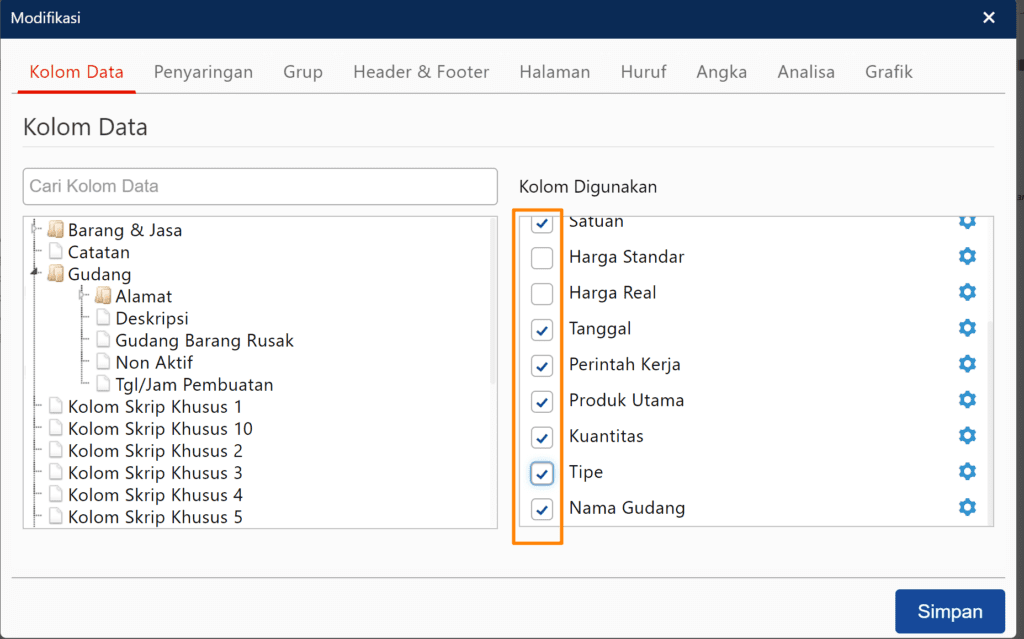Open settings gear for Perintah Kerja column

pyautogui.click(x=967, y=363)
